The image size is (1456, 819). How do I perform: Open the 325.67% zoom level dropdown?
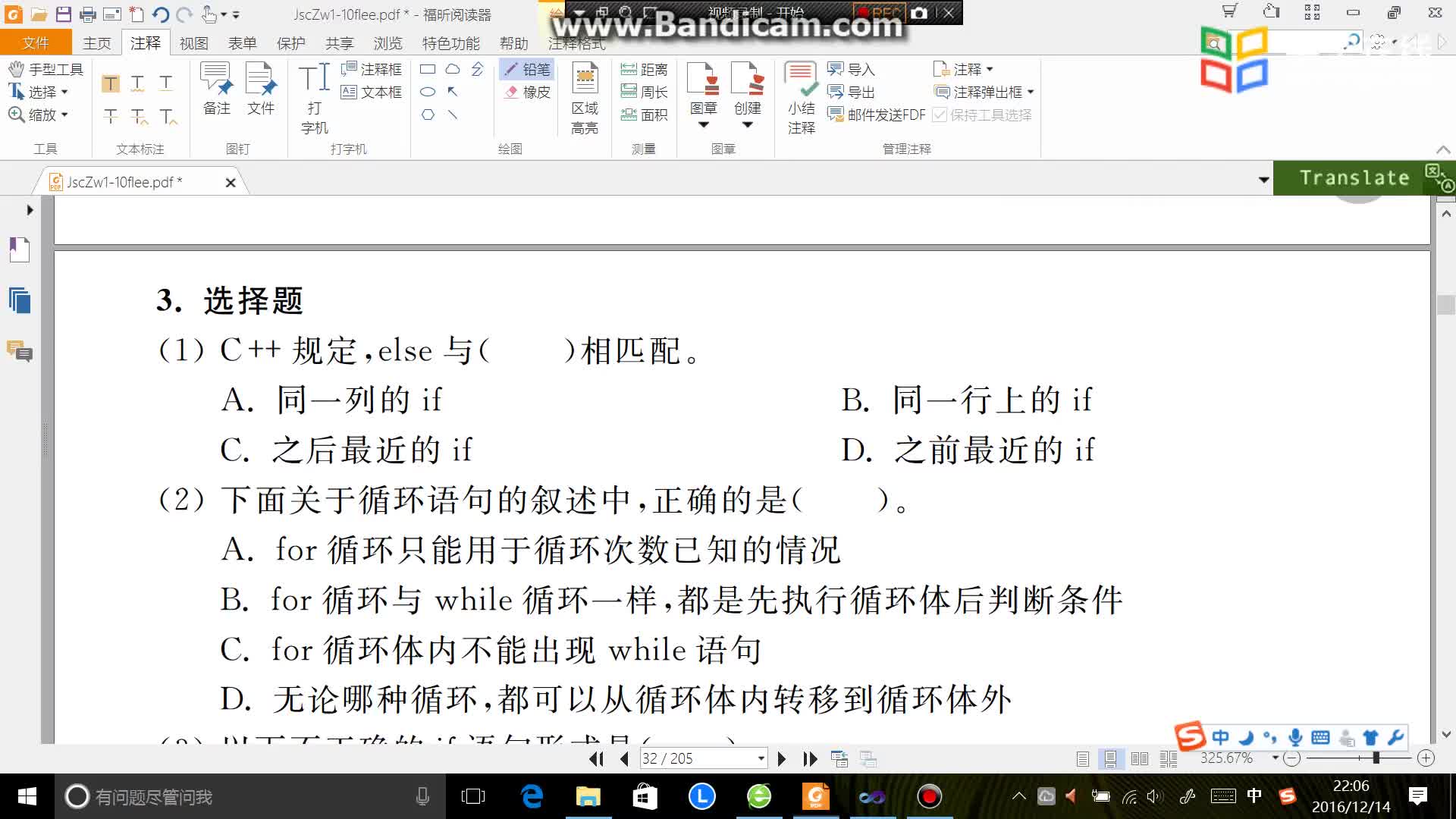(x=1276, y=758)
